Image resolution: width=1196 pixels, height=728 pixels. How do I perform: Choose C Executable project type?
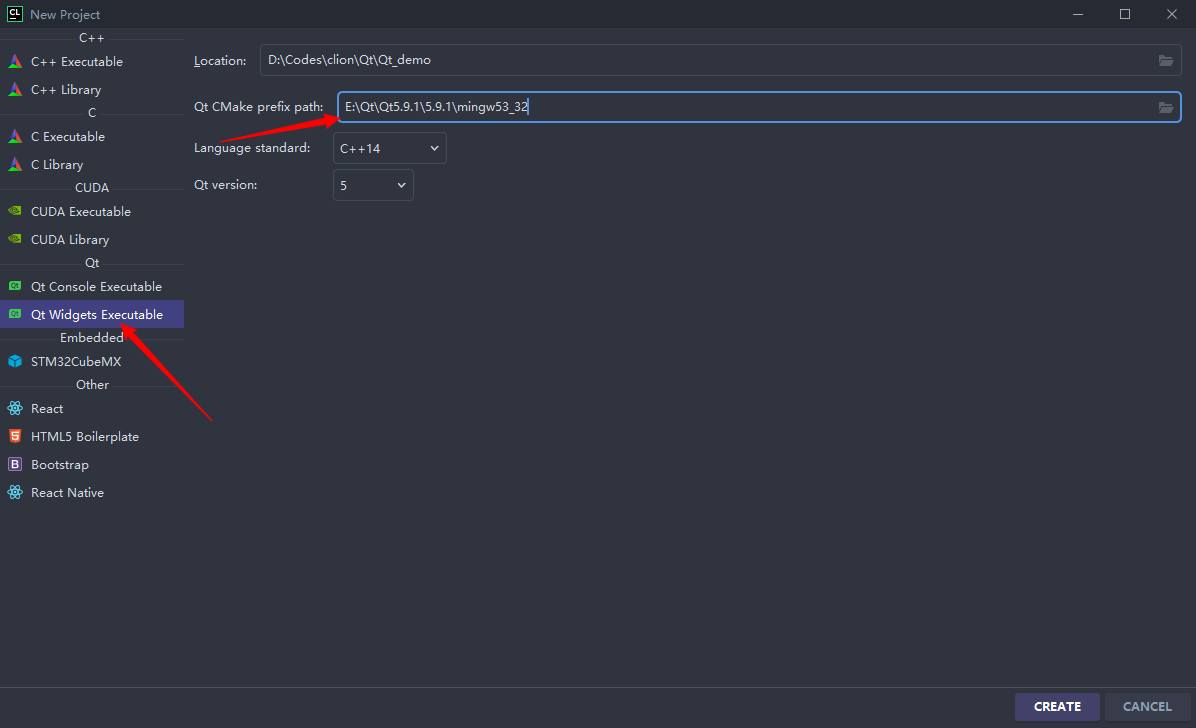(x=92, y=136)
